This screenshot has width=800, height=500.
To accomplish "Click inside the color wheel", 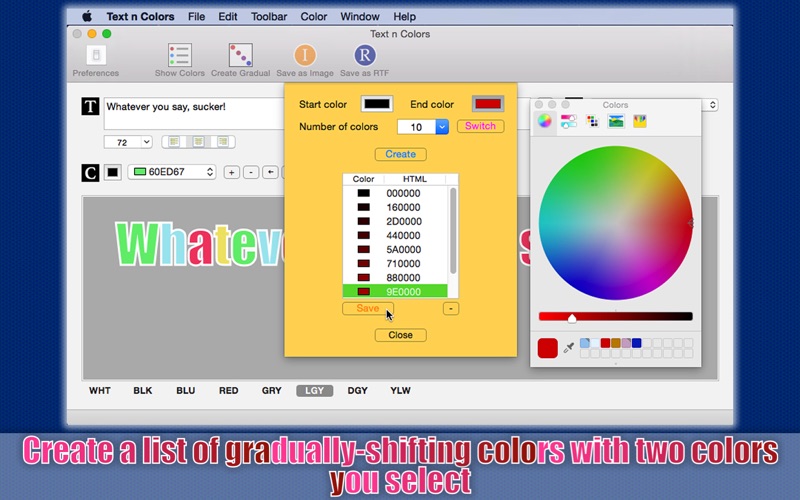I will pyautogui.click(x=616, y=223).
